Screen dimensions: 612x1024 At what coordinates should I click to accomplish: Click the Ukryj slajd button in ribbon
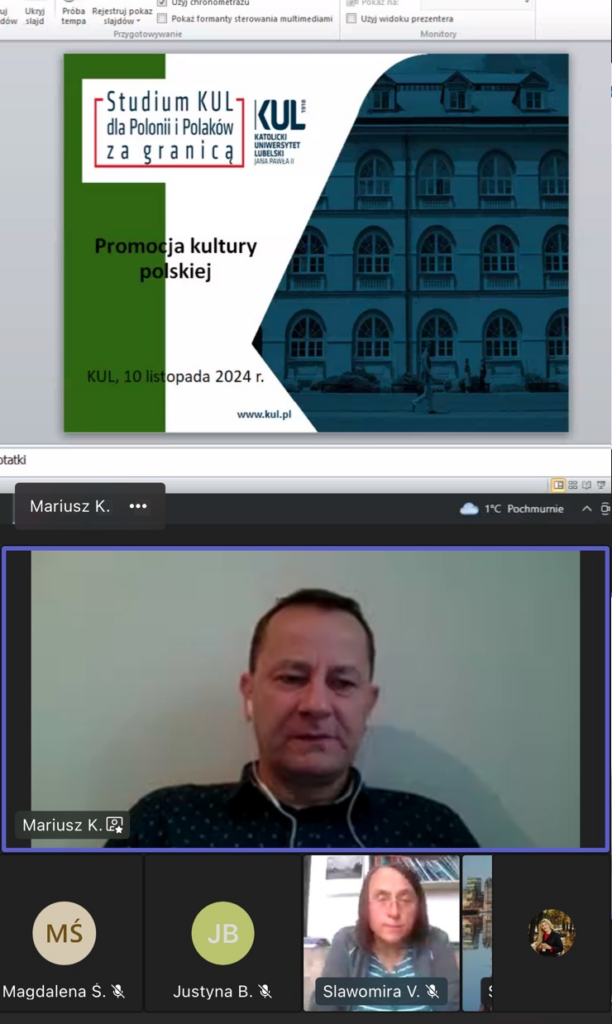pos(35,15)
